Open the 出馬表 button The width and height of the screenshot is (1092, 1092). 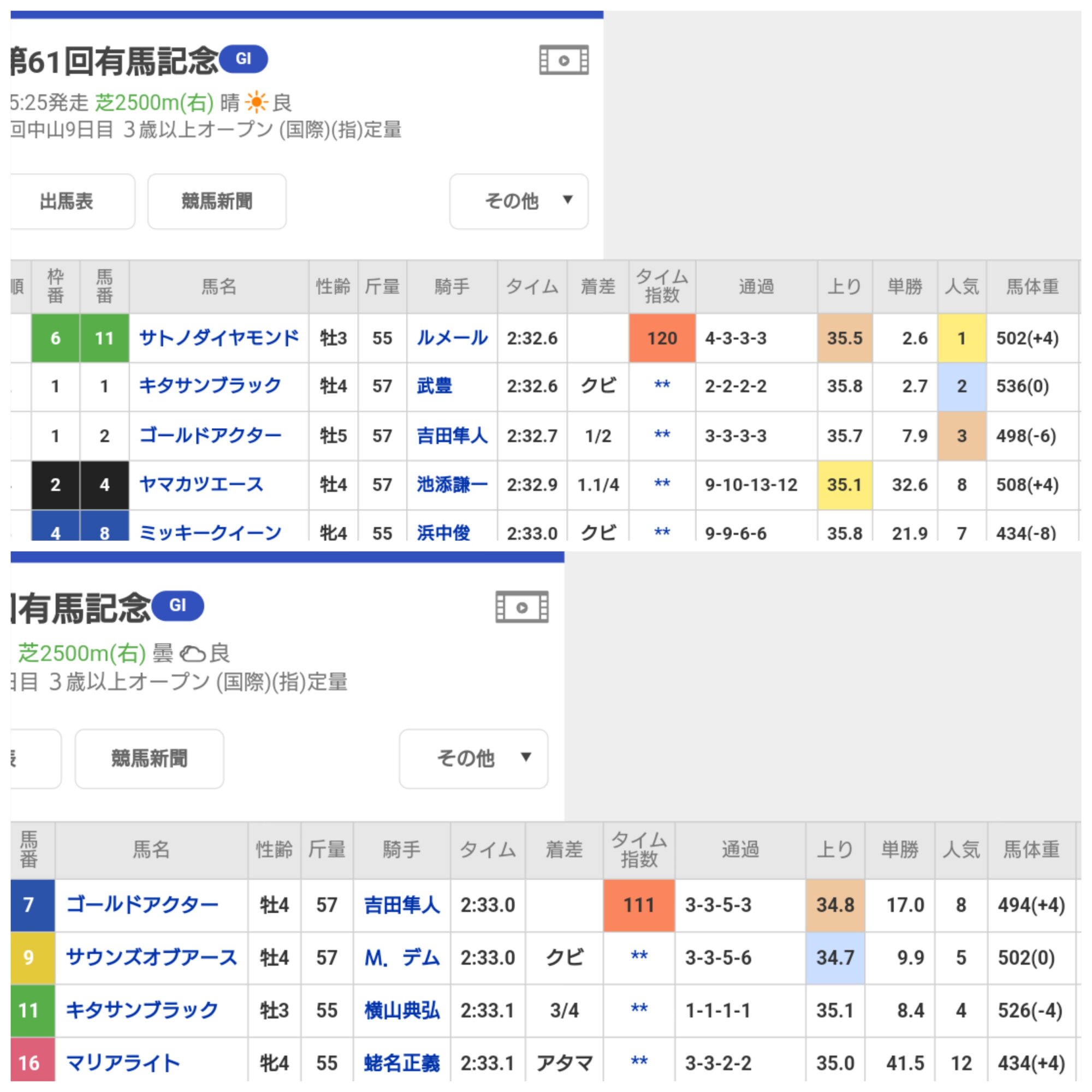[67, 200]
